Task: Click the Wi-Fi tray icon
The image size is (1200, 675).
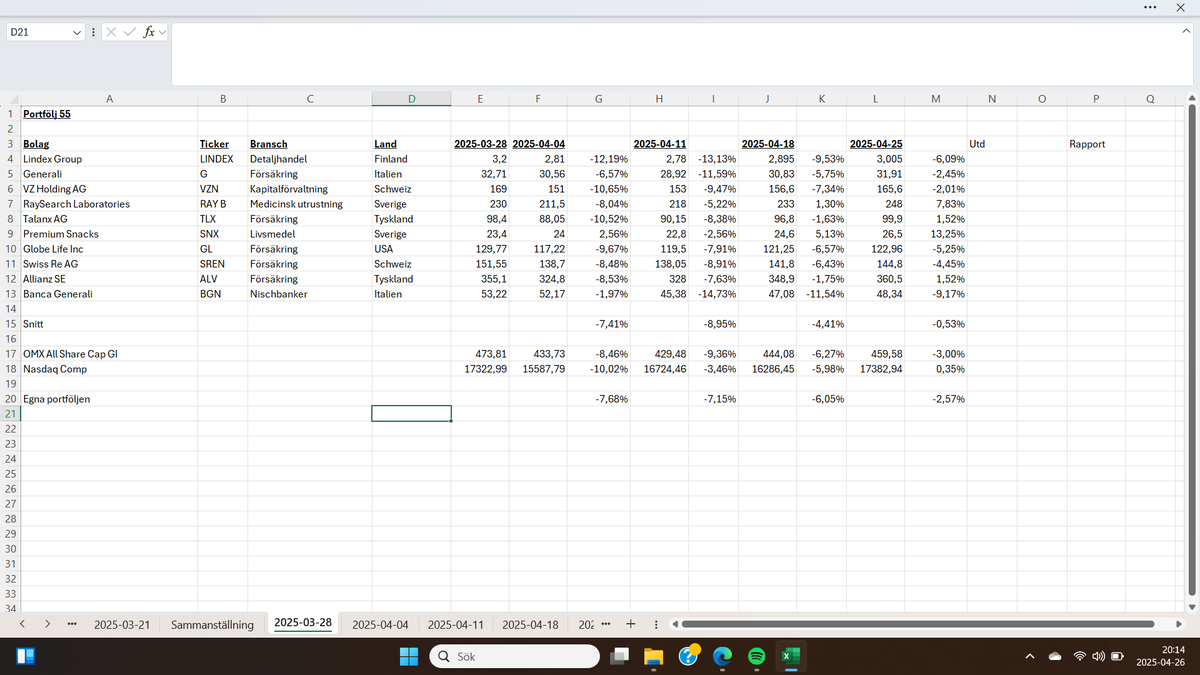Action: pos(1080,657)
